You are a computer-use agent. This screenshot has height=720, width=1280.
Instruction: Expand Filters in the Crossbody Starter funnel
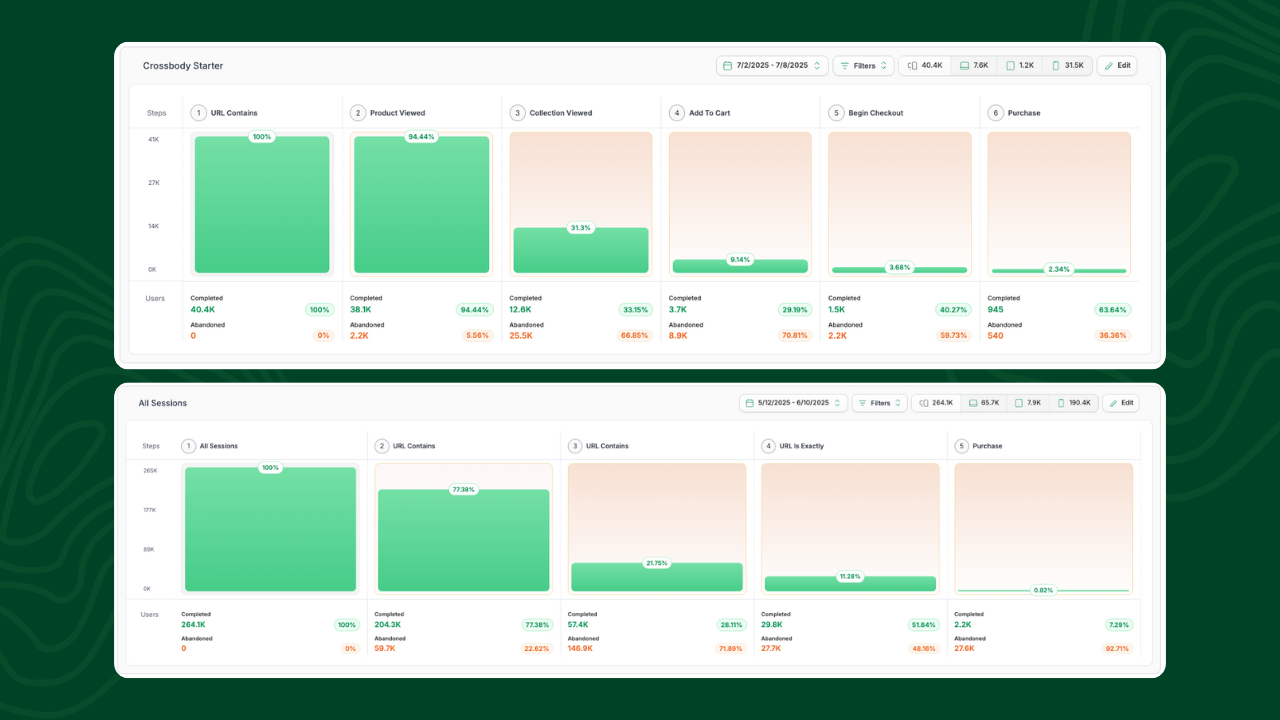pos(863,65)
